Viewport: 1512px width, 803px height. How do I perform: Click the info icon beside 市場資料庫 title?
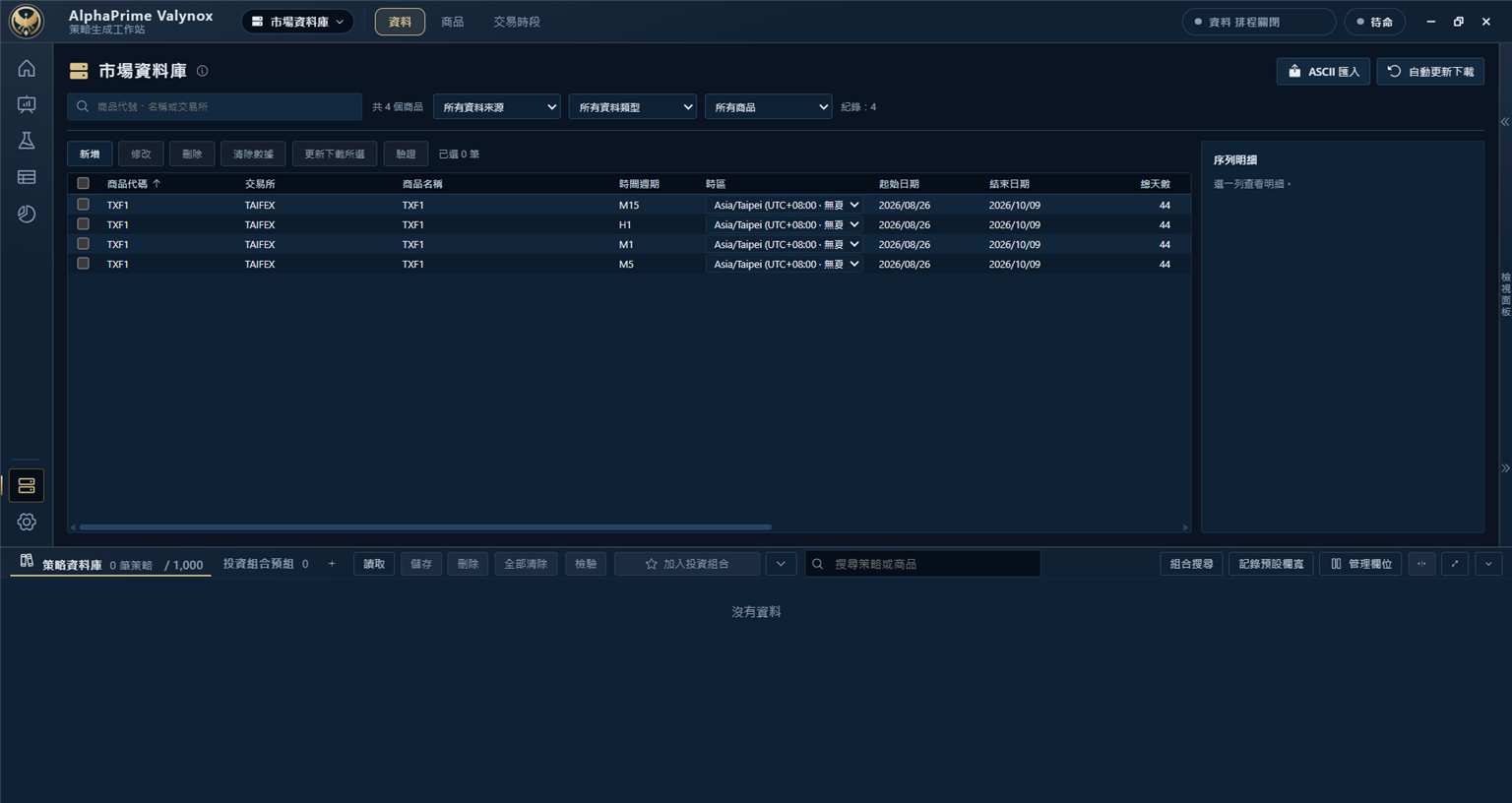(202, 71)
